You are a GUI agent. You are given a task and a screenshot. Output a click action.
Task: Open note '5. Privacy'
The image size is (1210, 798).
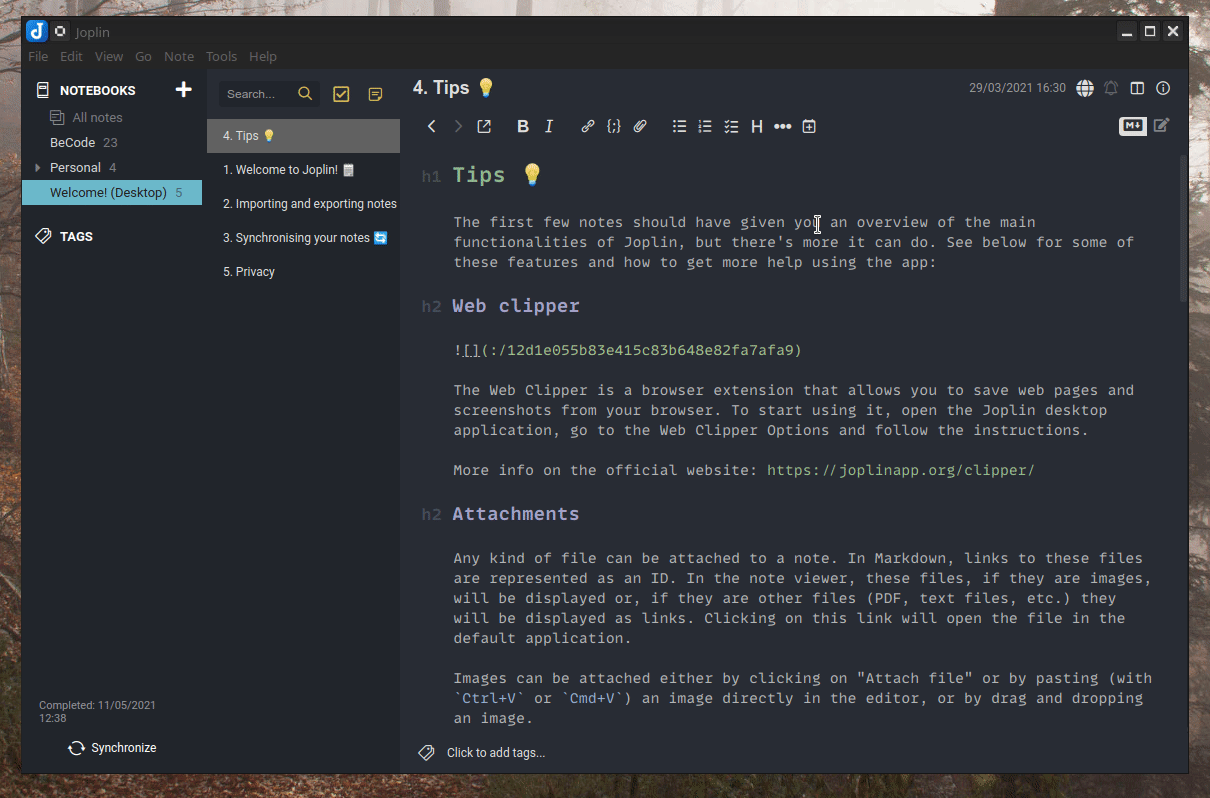pos(303,272)
